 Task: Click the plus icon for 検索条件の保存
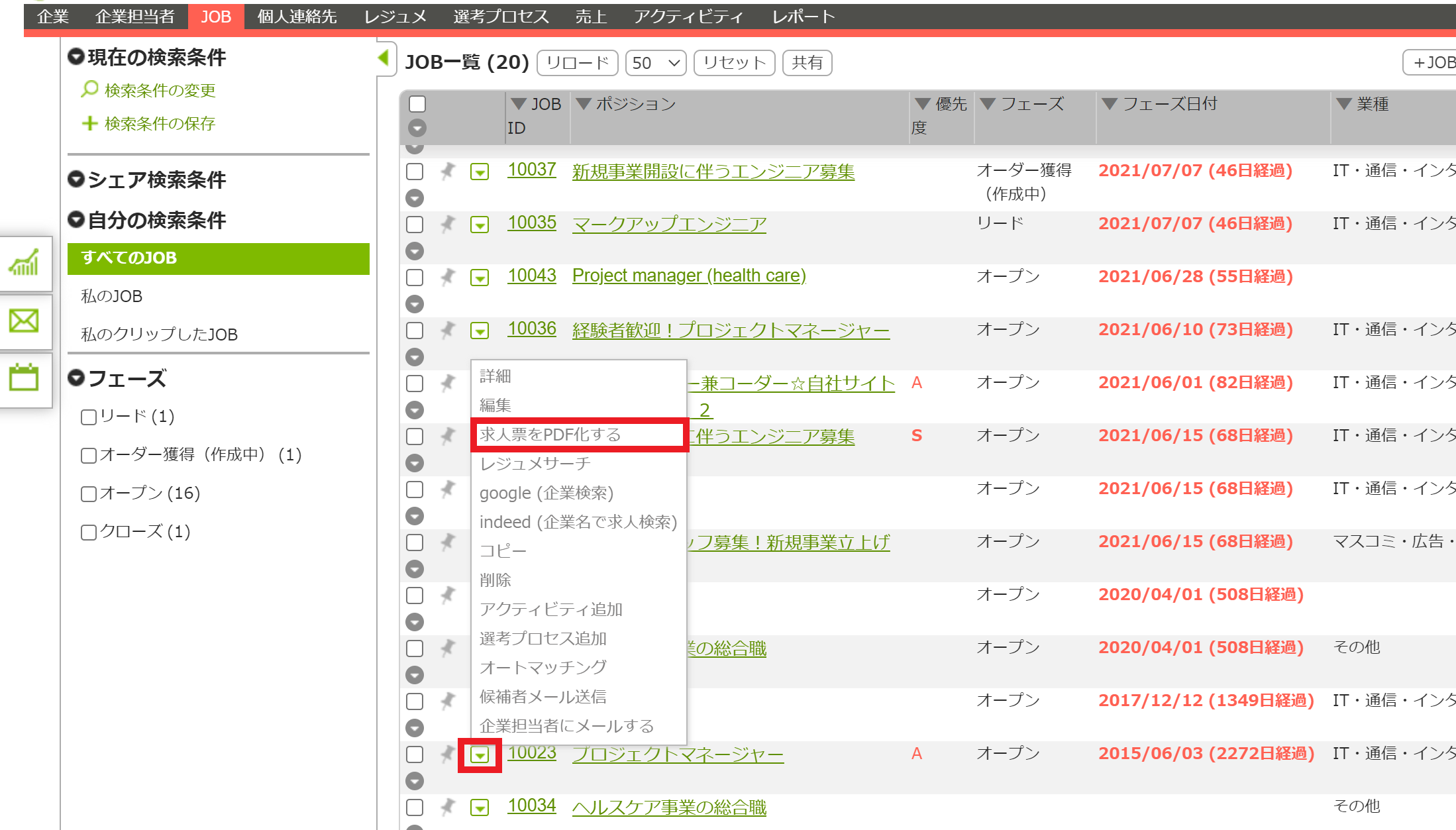pyautogui.click(x=89, y=123)
